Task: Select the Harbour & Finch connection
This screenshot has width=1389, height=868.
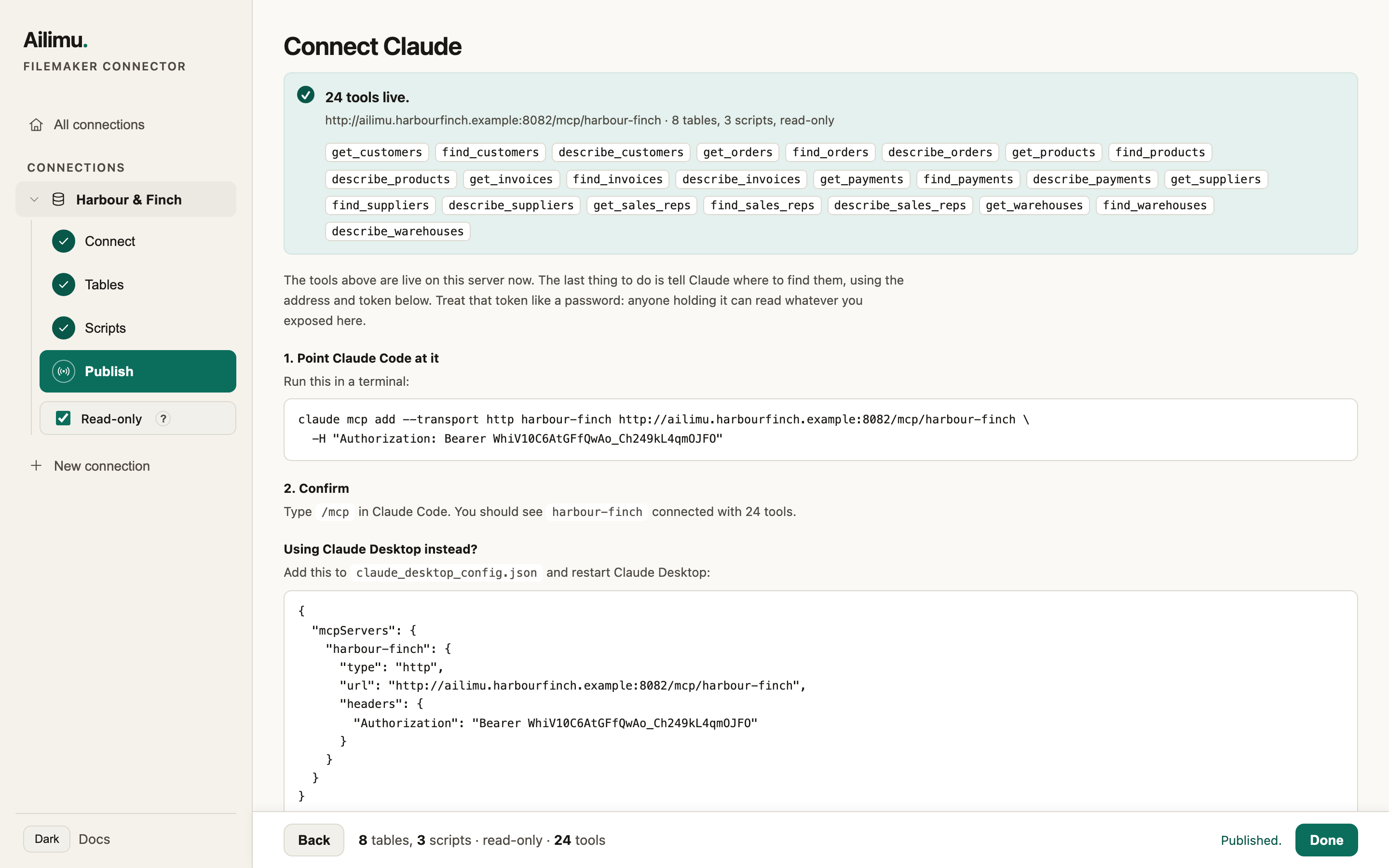Action: coord(126,199)
